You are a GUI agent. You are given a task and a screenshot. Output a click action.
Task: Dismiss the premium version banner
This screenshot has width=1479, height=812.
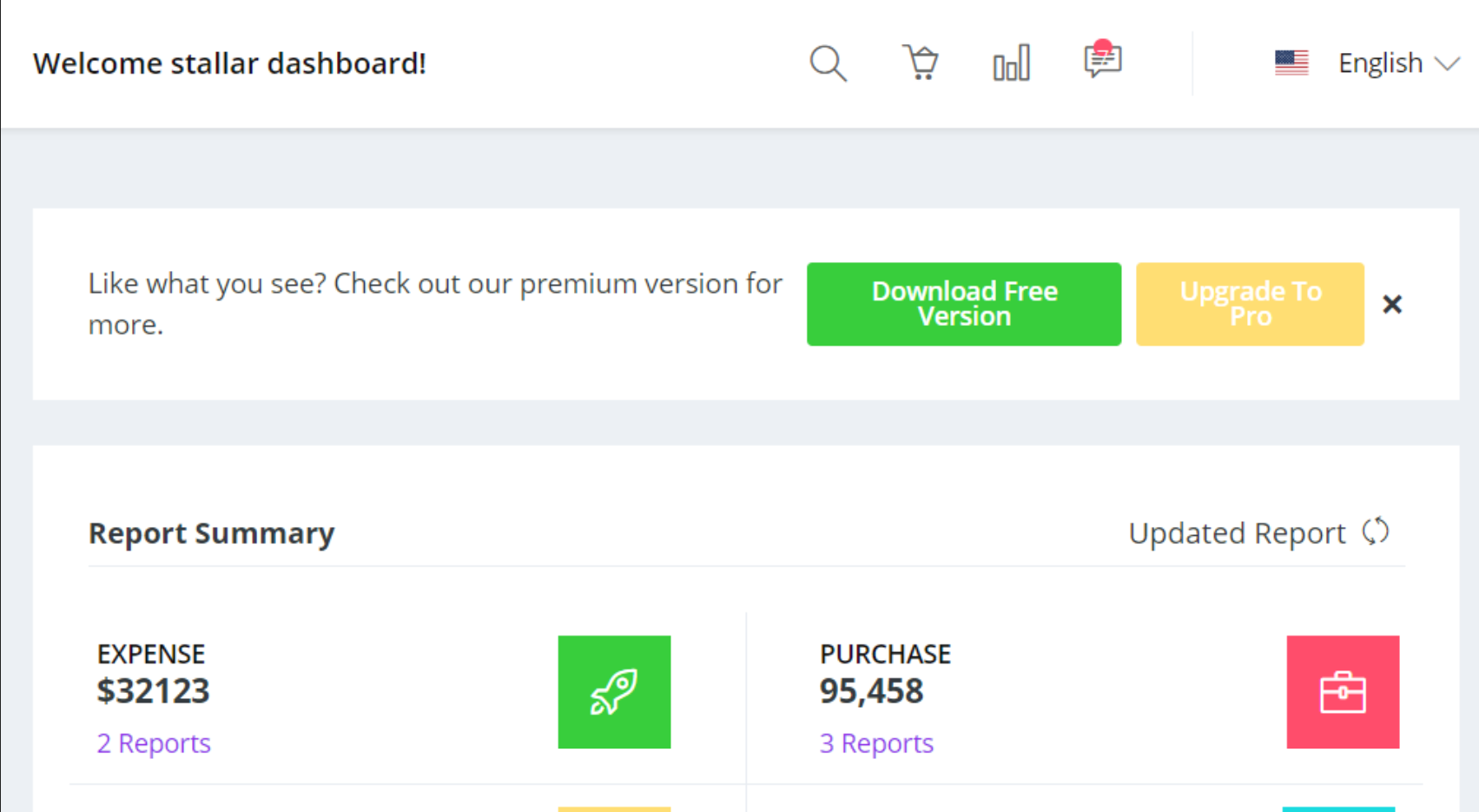click(x=1392, y=304)
